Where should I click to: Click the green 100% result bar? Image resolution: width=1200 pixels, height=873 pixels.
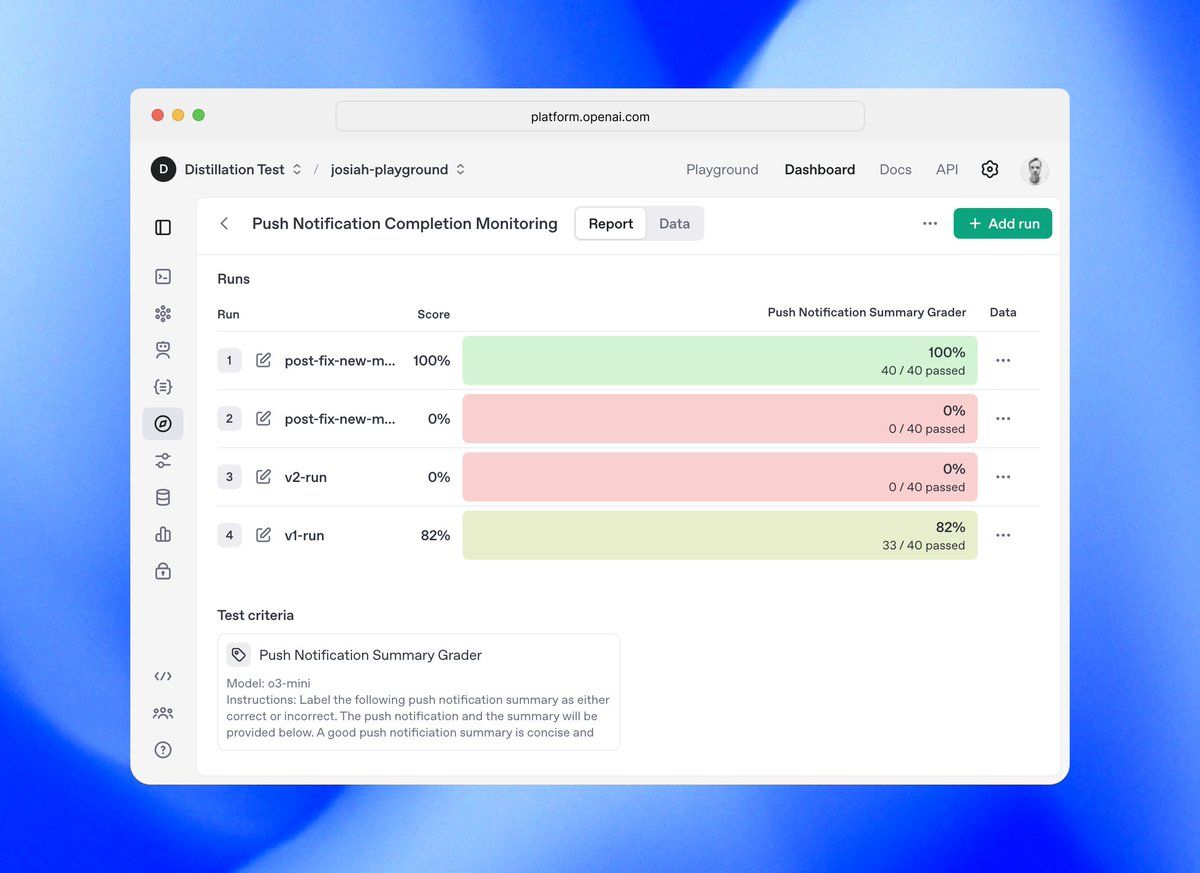click(720, 361)
